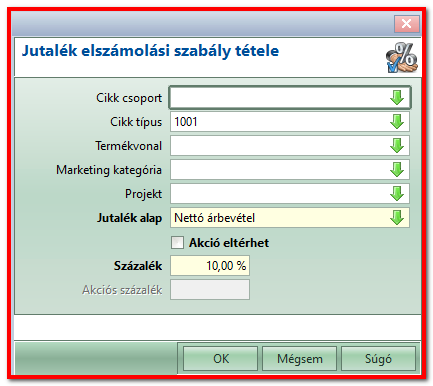Click inside the Termékvonal field
This screenshot has width=433, height=386.
click(x=290, y=146)
